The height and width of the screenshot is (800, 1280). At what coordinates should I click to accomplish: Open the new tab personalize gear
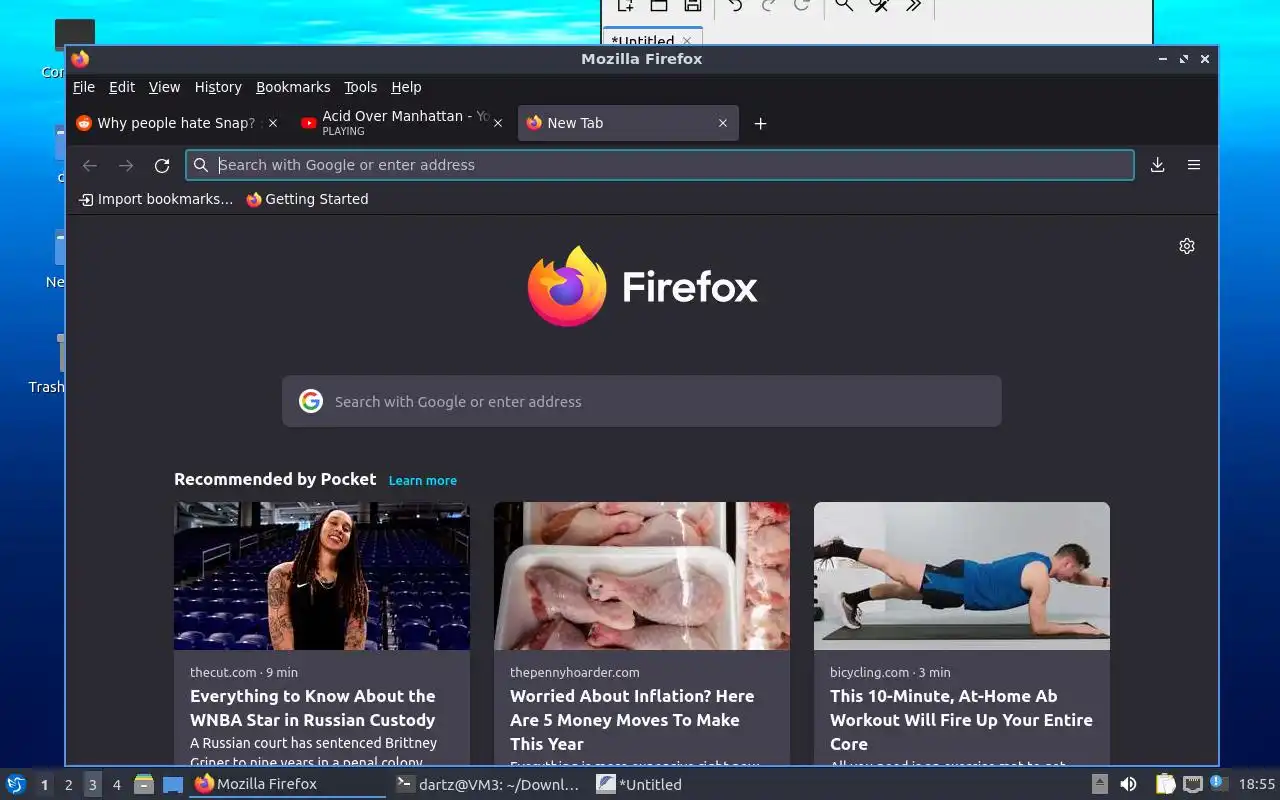click(1187, 246)
